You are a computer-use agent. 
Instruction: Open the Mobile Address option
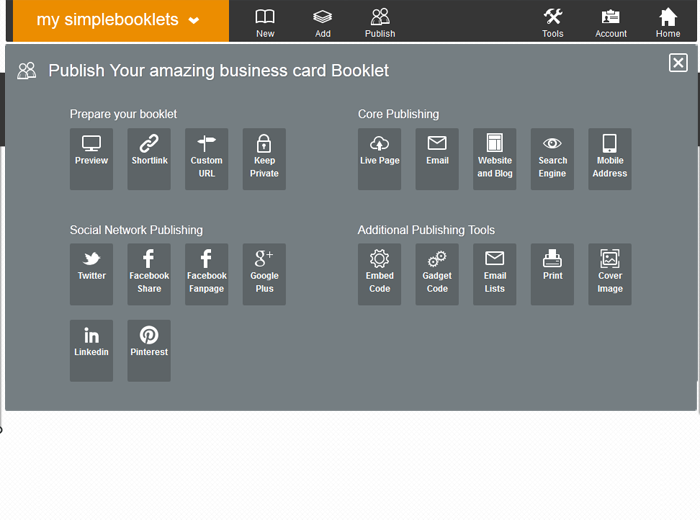[609, 158]
